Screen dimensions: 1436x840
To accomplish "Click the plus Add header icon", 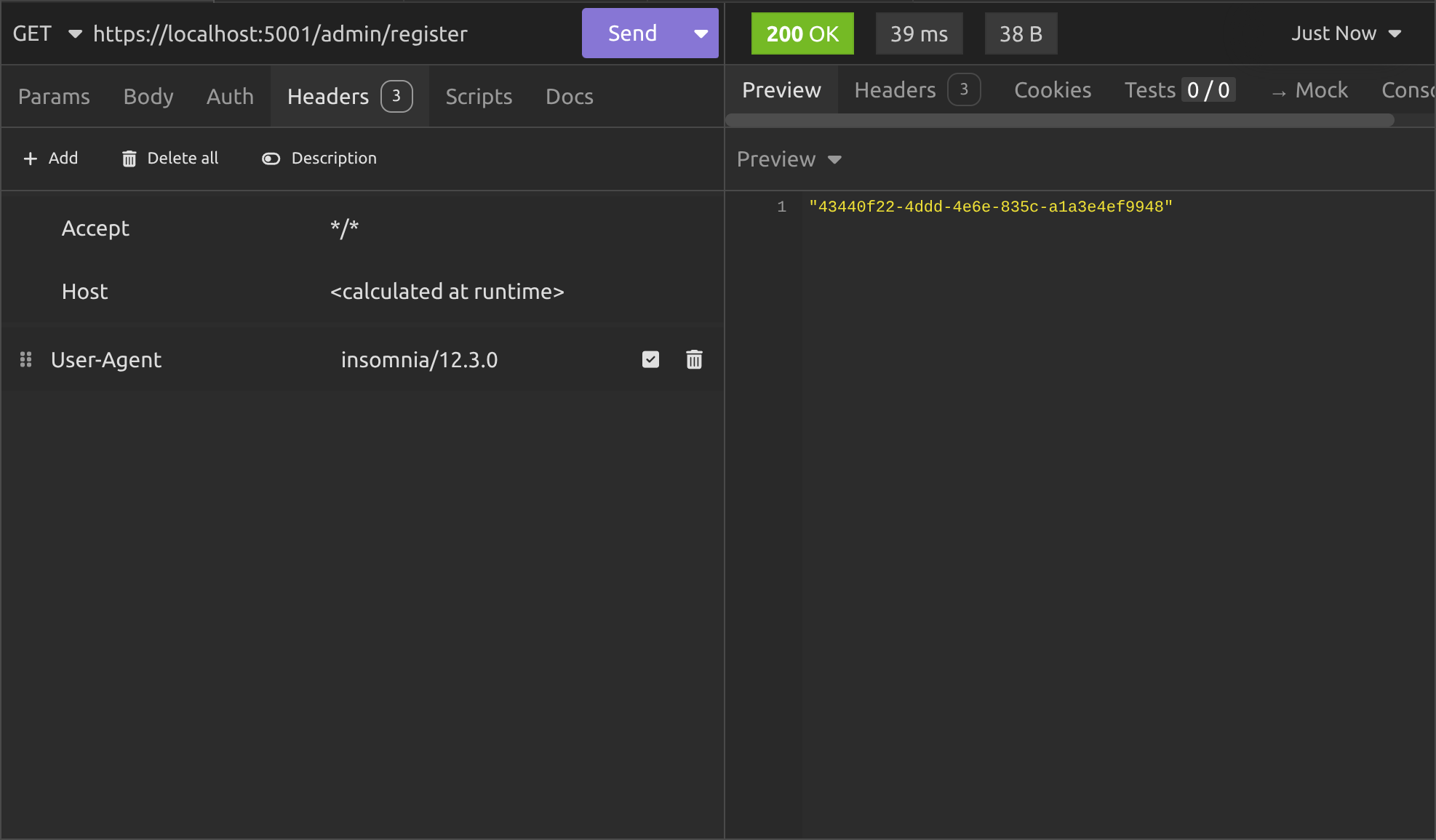I will 30,159.
